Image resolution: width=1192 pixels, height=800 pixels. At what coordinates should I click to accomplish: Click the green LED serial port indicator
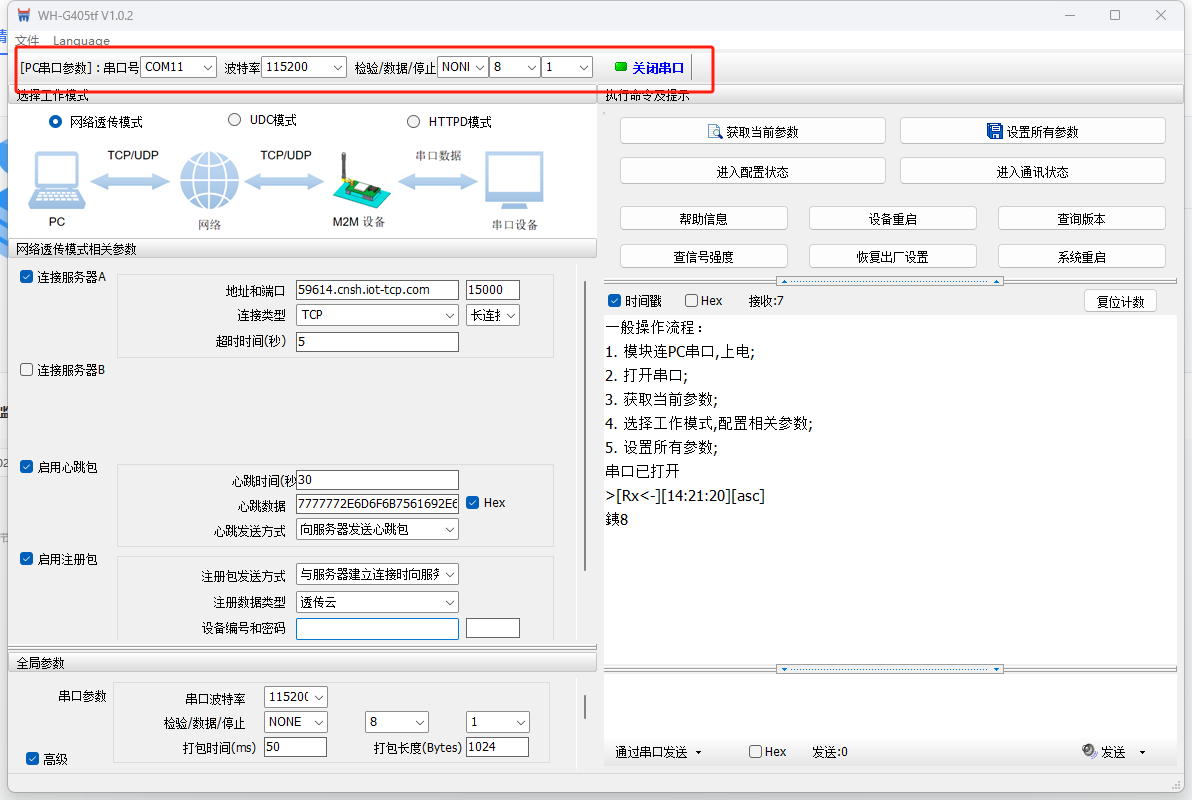click(620, 67)
